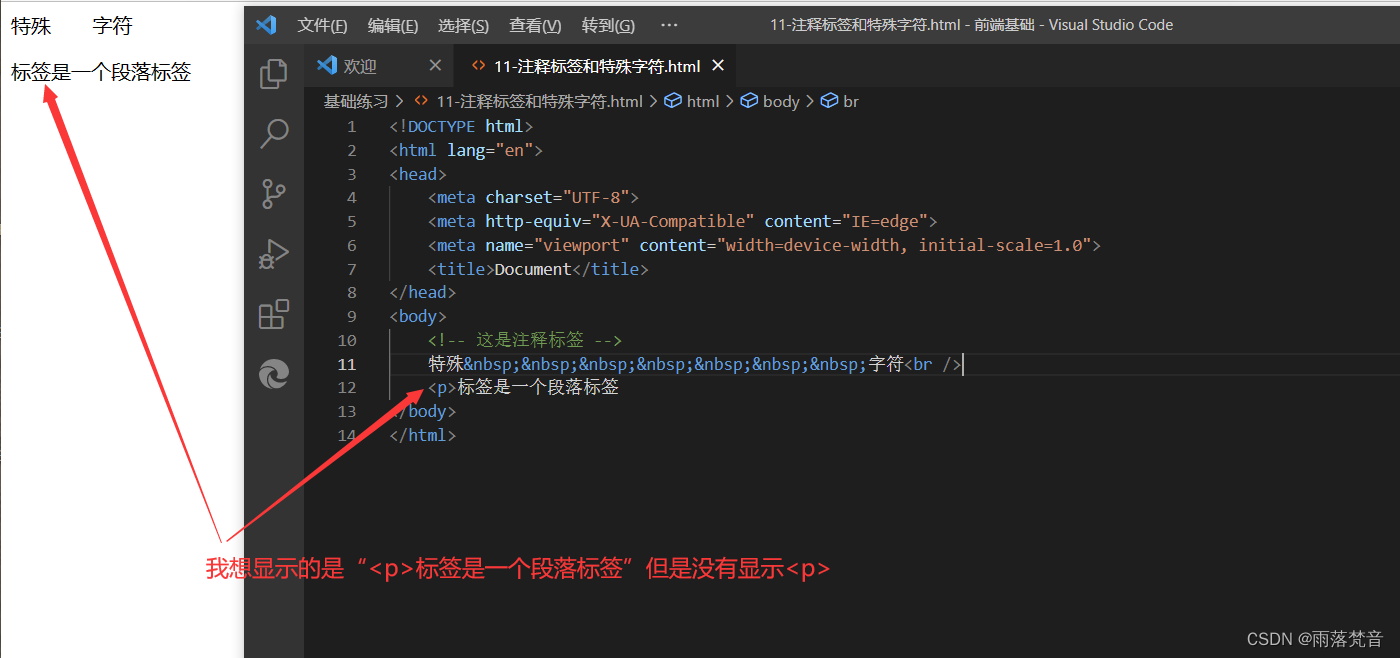Close the 欢迎 tab
This screenshot has width=1400, height=658.
pyautogui.click(x=435, y=65)
